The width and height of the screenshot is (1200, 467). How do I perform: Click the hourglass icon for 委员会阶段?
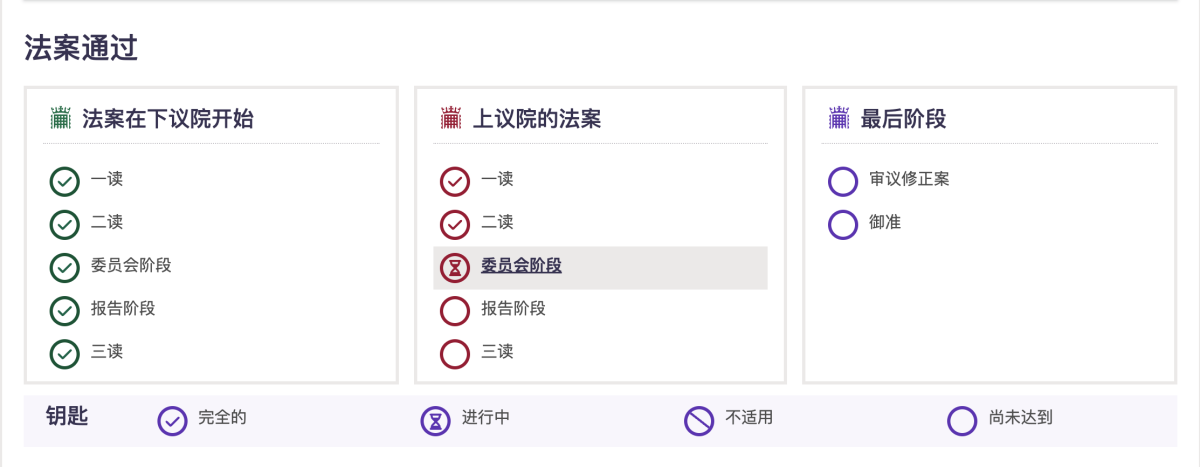click(455, 268)
